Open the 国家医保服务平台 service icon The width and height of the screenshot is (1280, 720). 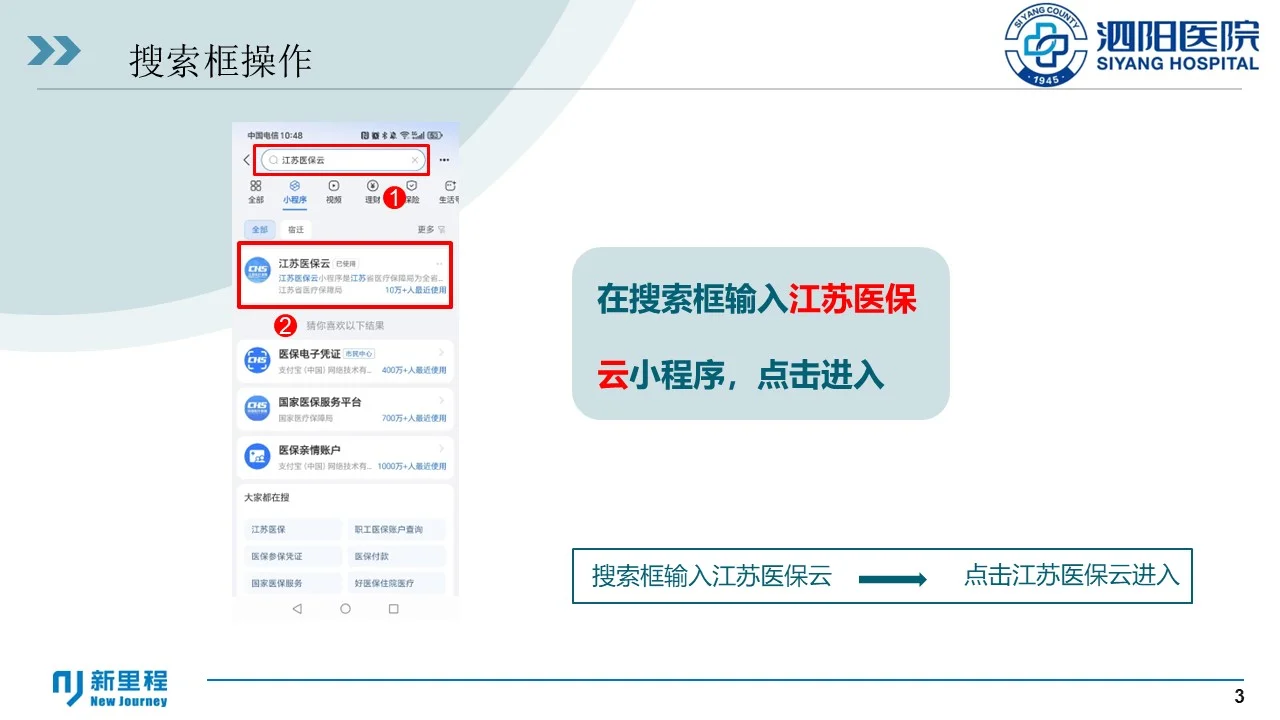point(257,405)
